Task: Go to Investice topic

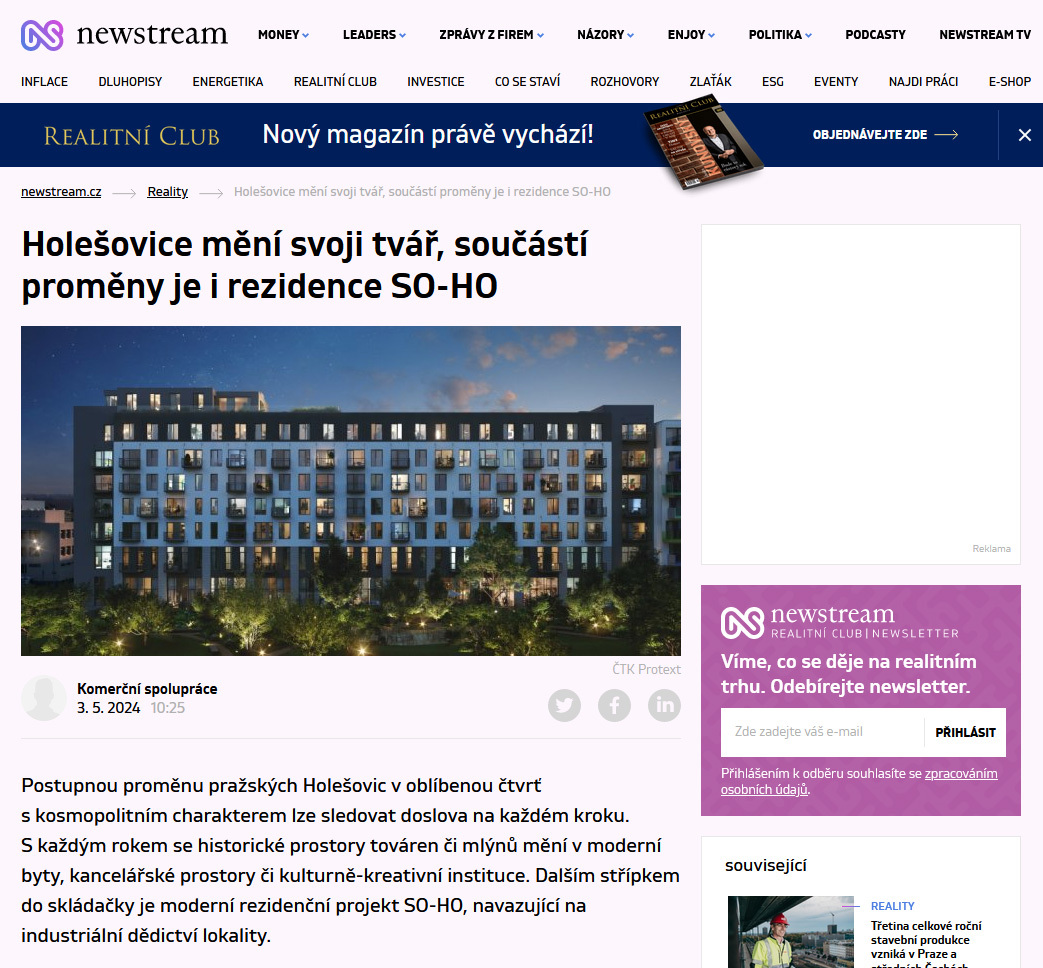Action: (436, 82)
